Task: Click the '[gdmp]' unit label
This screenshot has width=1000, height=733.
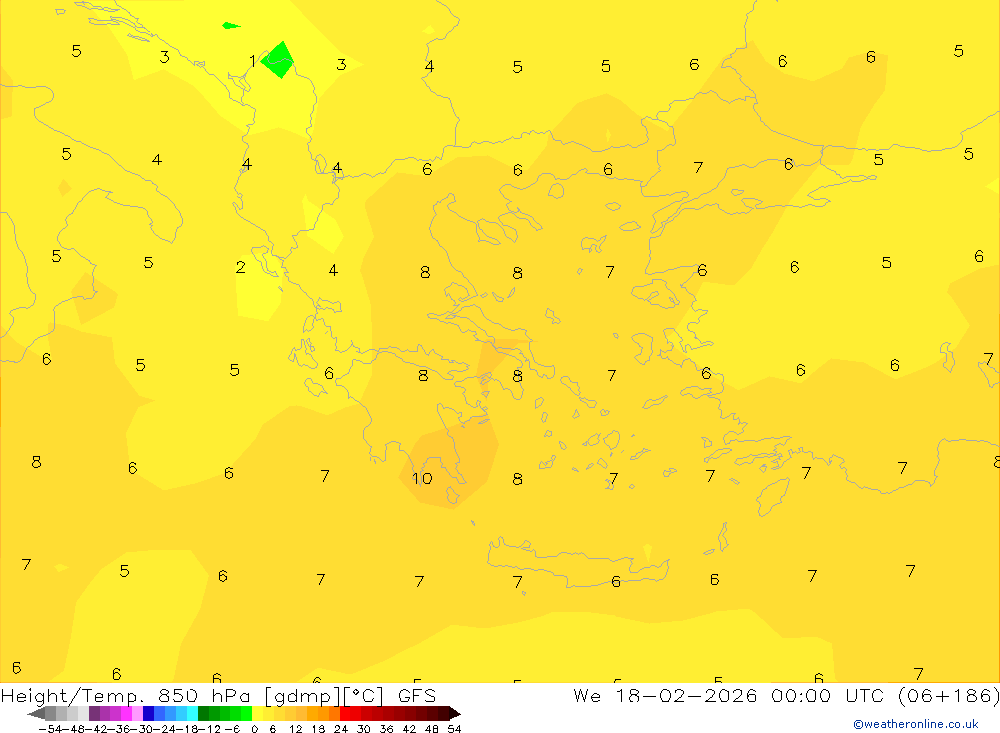Action: click(301, 696)
